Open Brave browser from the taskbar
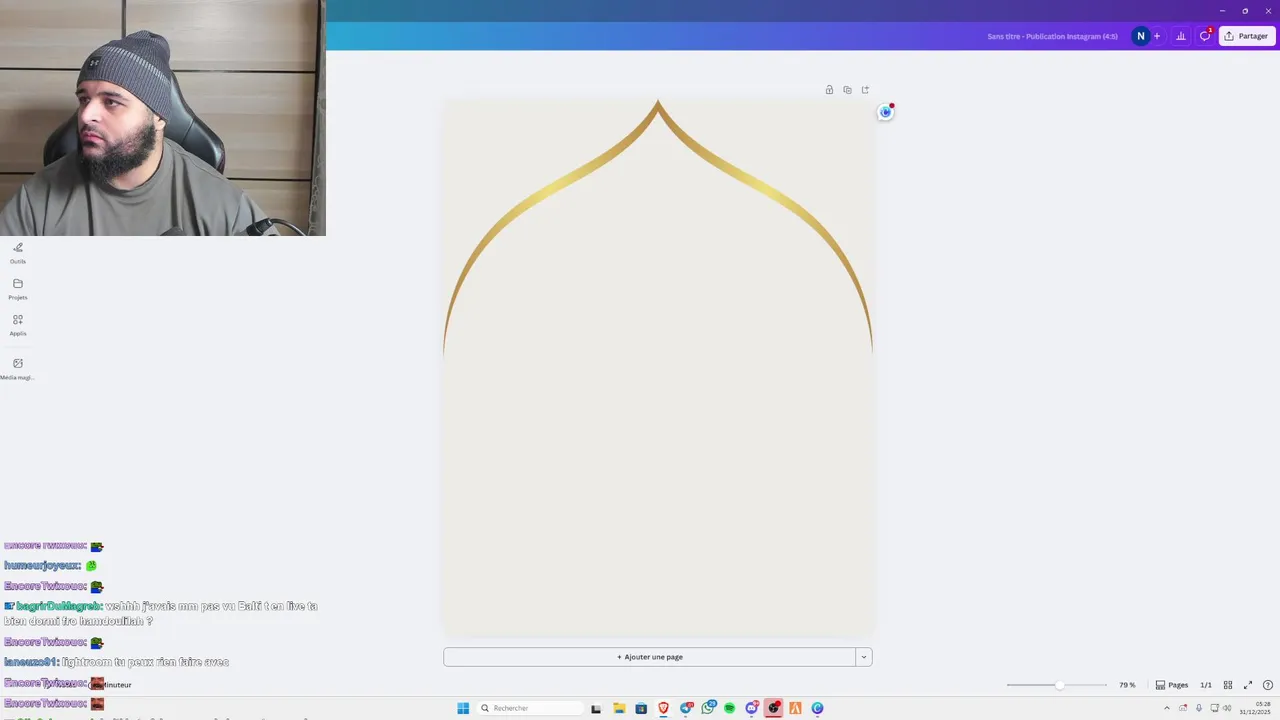This screenshot has height=720, width=1280. pyautogui.click(x=663, y=708)
